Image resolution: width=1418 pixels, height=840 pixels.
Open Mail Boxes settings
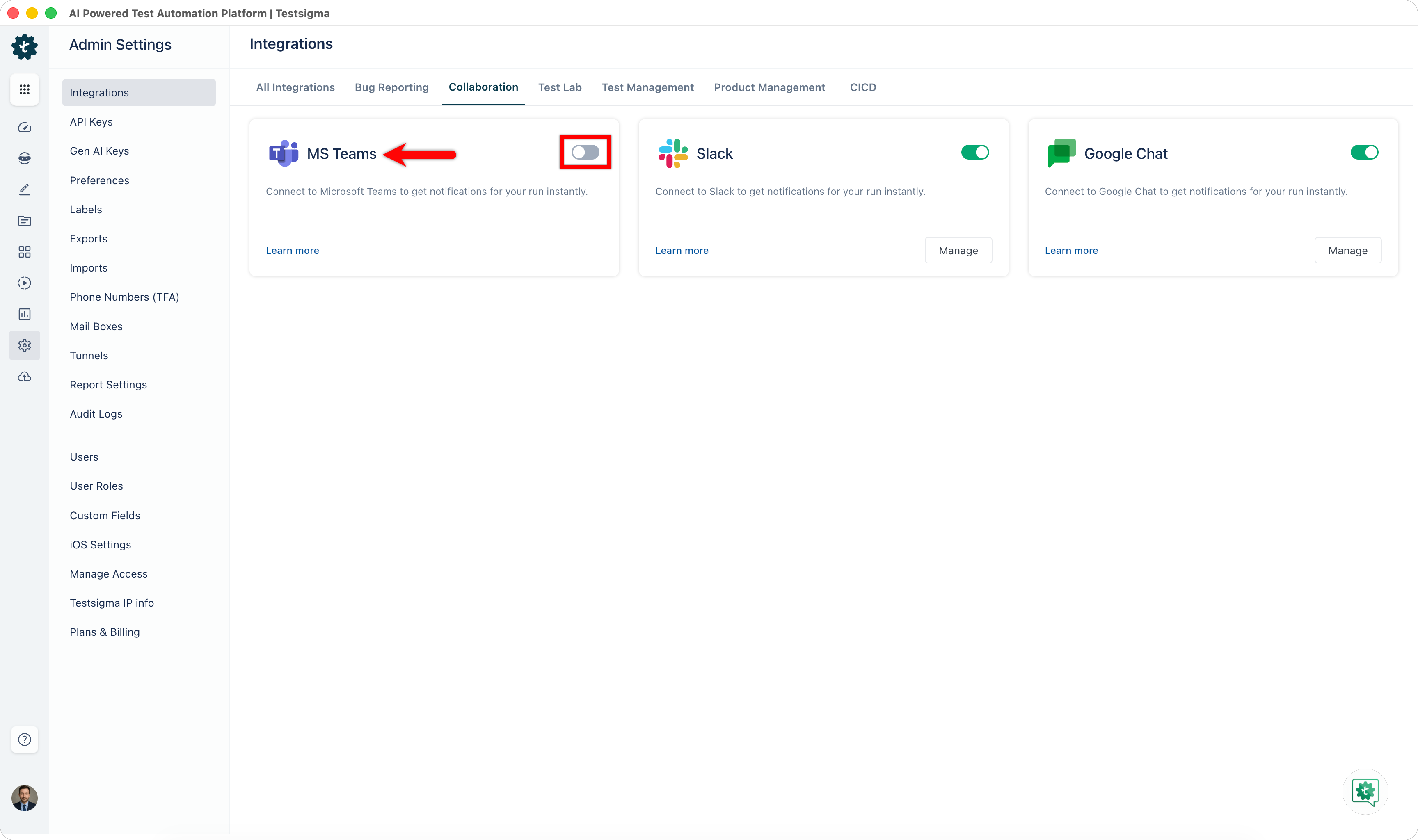(x=96, y=326)
